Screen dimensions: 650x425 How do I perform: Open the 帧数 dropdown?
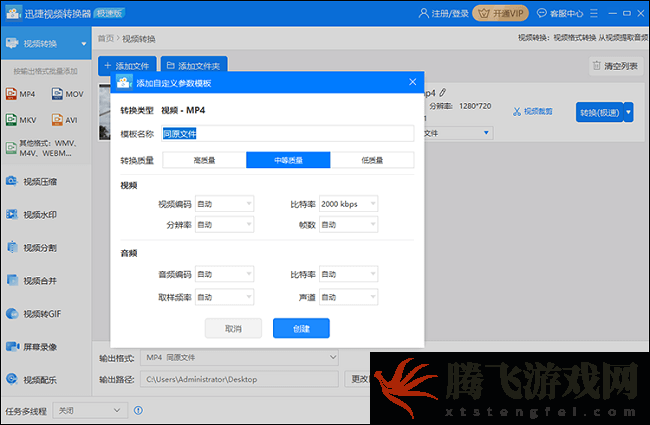tap(348, 225)
